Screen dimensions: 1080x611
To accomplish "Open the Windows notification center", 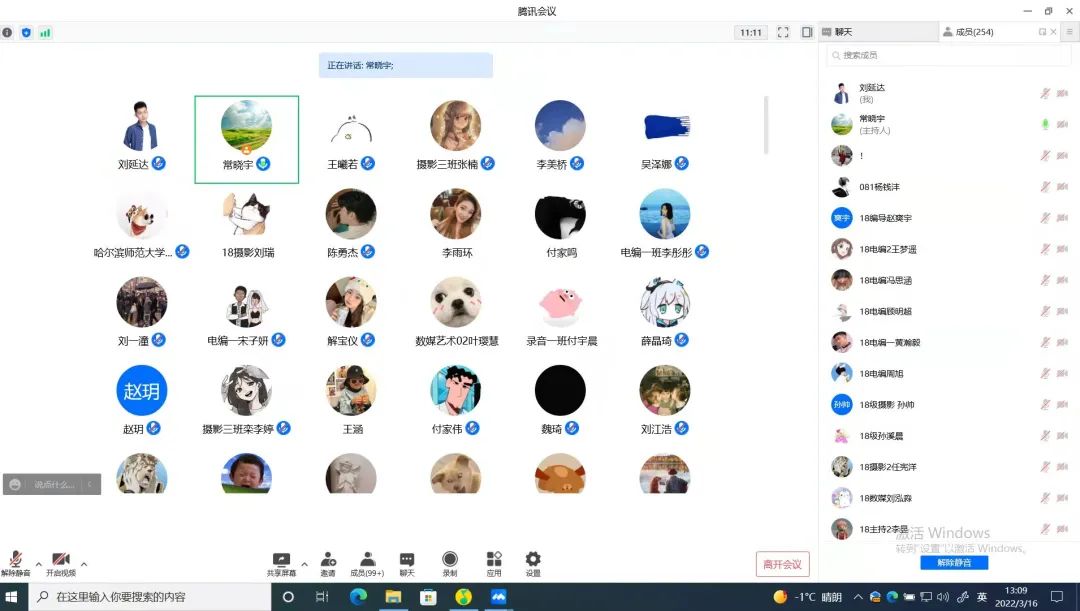I will point(1057,597).
